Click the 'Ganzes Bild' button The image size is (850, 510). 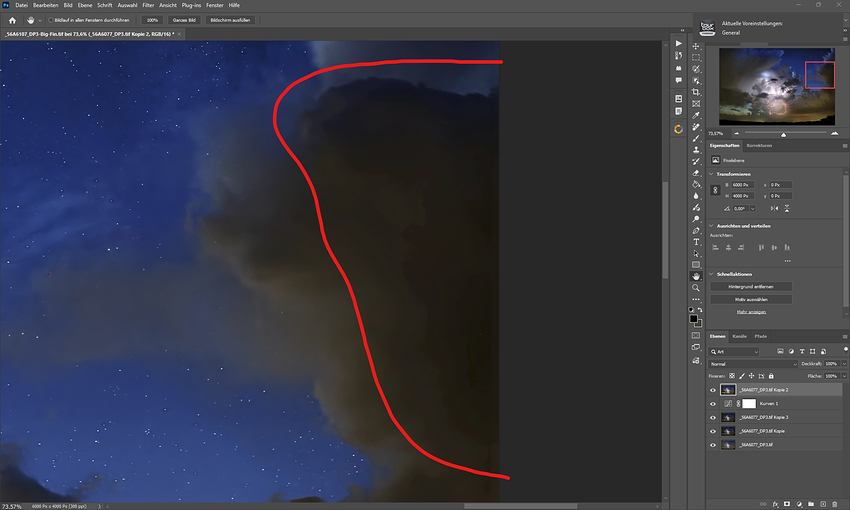184,19
